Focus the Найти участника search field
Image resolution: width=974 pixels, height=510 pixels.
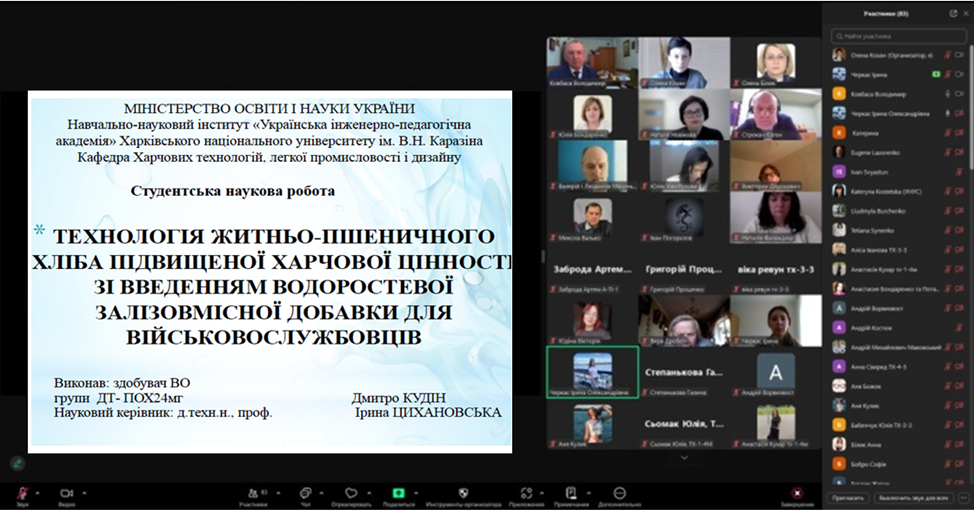point(899,37)
